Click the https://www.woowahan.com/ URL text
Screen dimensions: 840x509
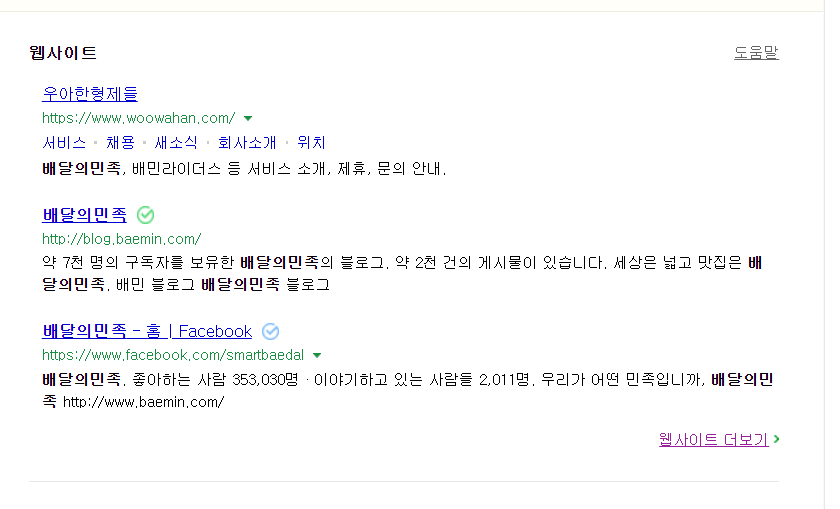[x=139, y=118]
